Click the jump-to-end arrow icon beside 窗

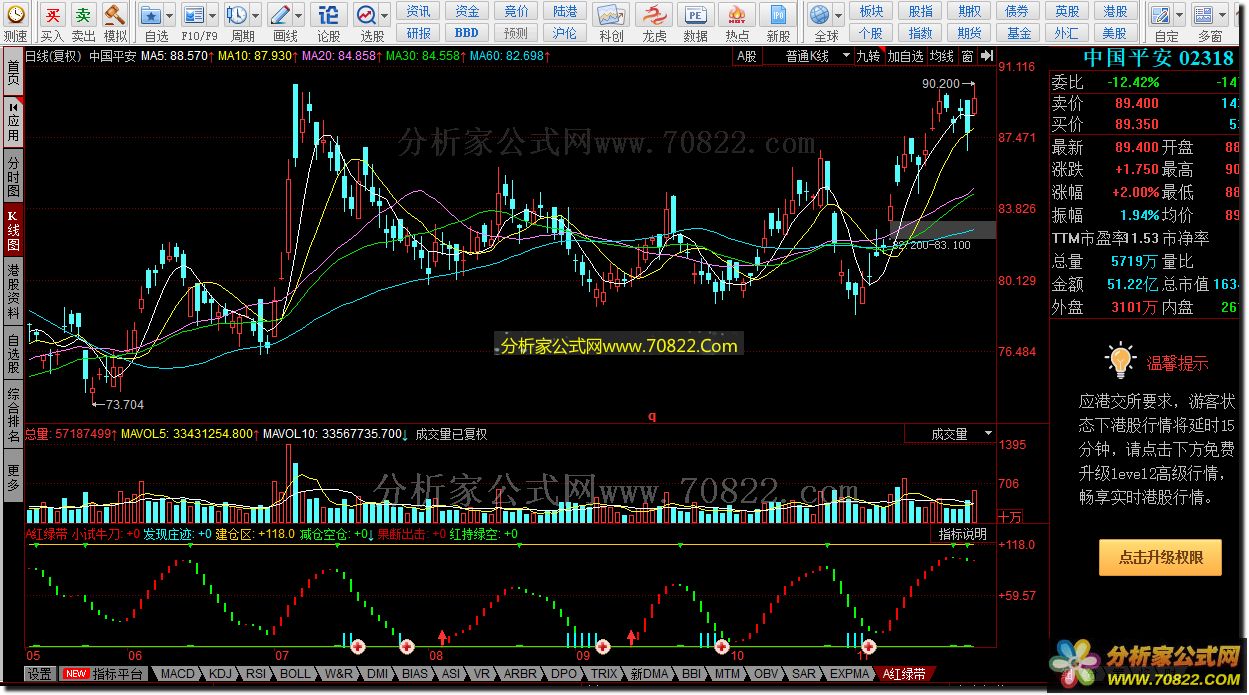point(987,56)
